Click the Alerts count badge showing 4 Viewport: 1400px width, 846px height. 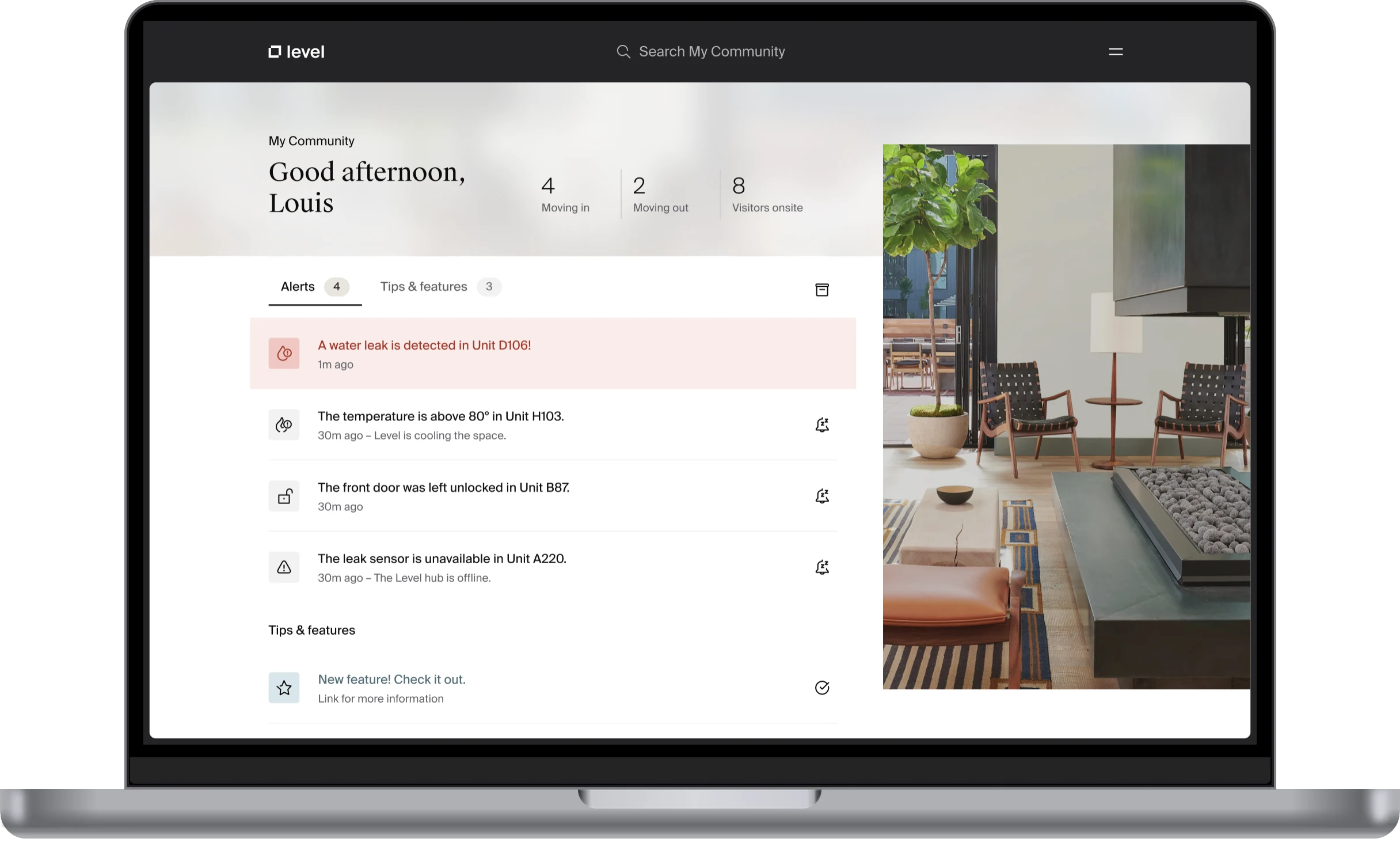[336, 287]
